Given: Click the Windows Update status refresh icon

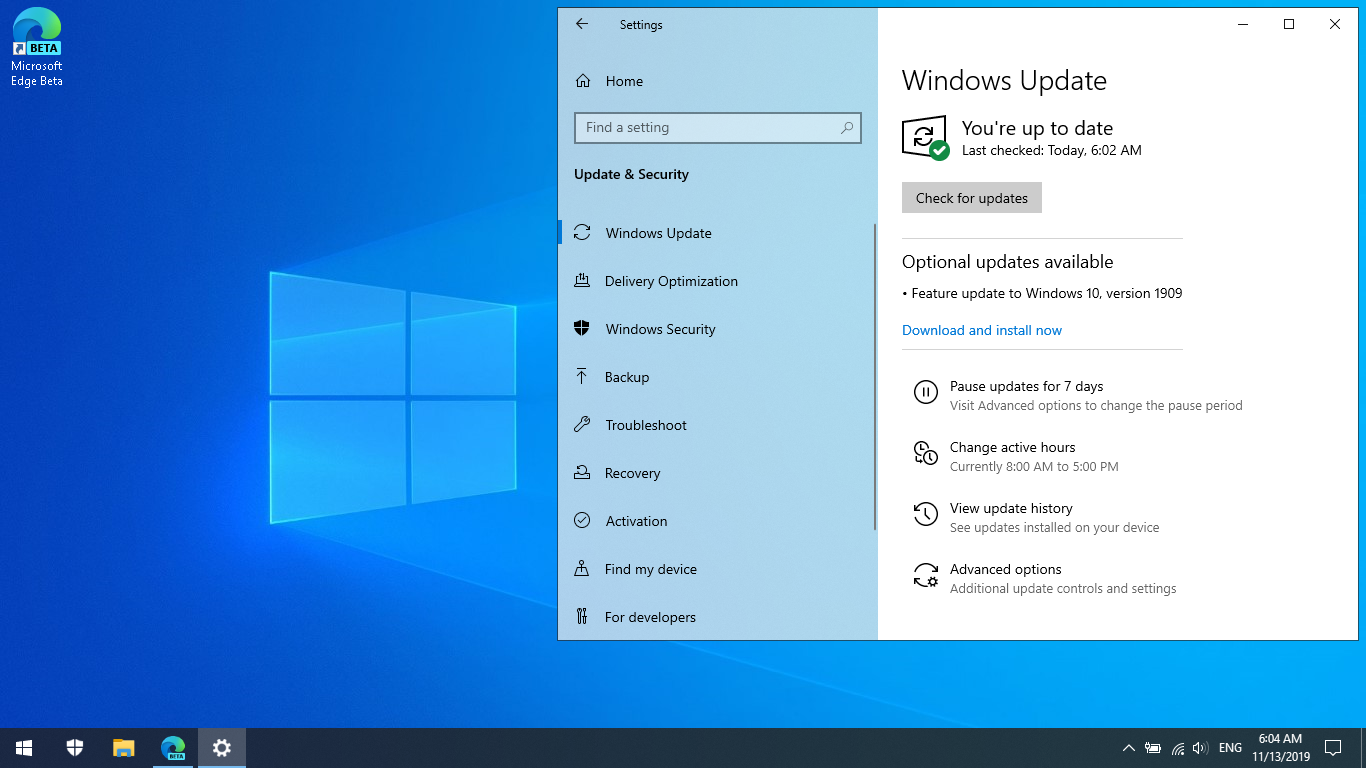Looking at the screenshot, I should (x=925, y=137).
